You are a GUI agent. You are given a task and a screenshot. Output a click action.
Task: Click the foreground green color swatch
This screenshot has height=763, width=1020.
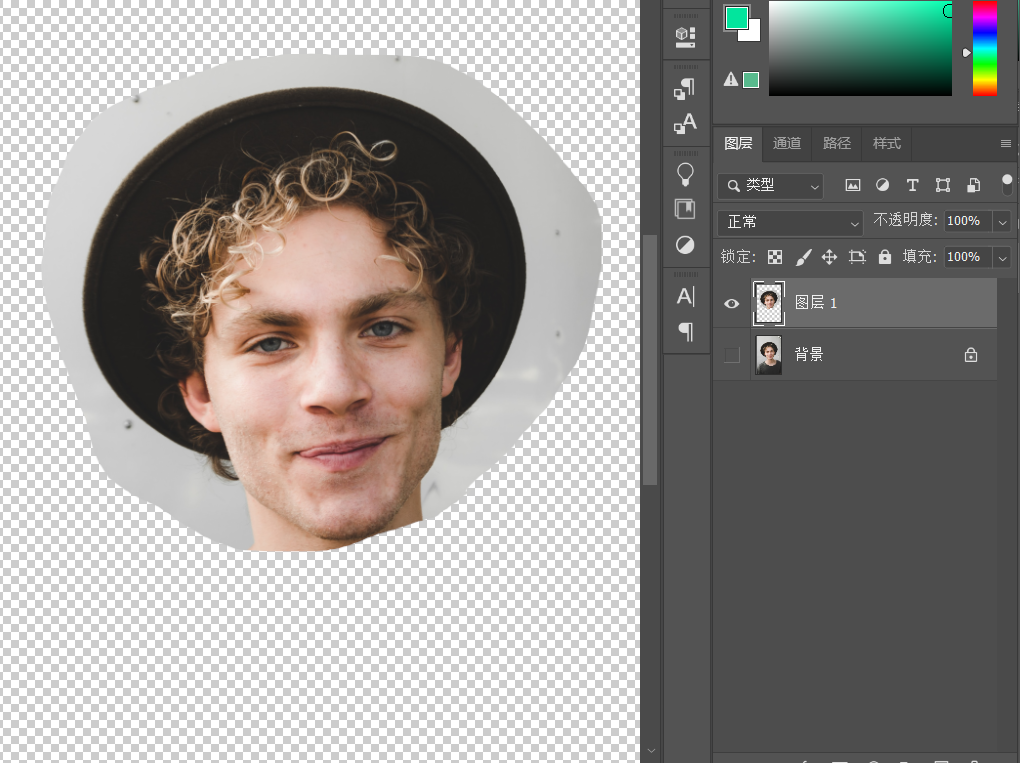735,18
